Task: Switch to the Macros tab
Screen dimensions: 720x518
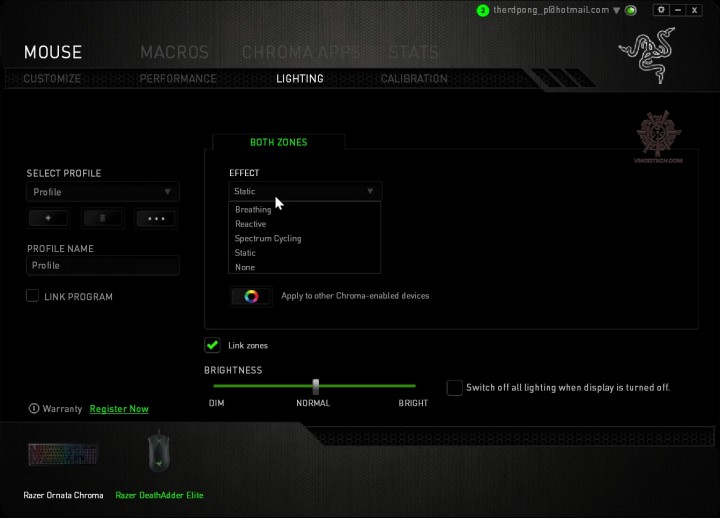Action: click(x=174, y=52)
